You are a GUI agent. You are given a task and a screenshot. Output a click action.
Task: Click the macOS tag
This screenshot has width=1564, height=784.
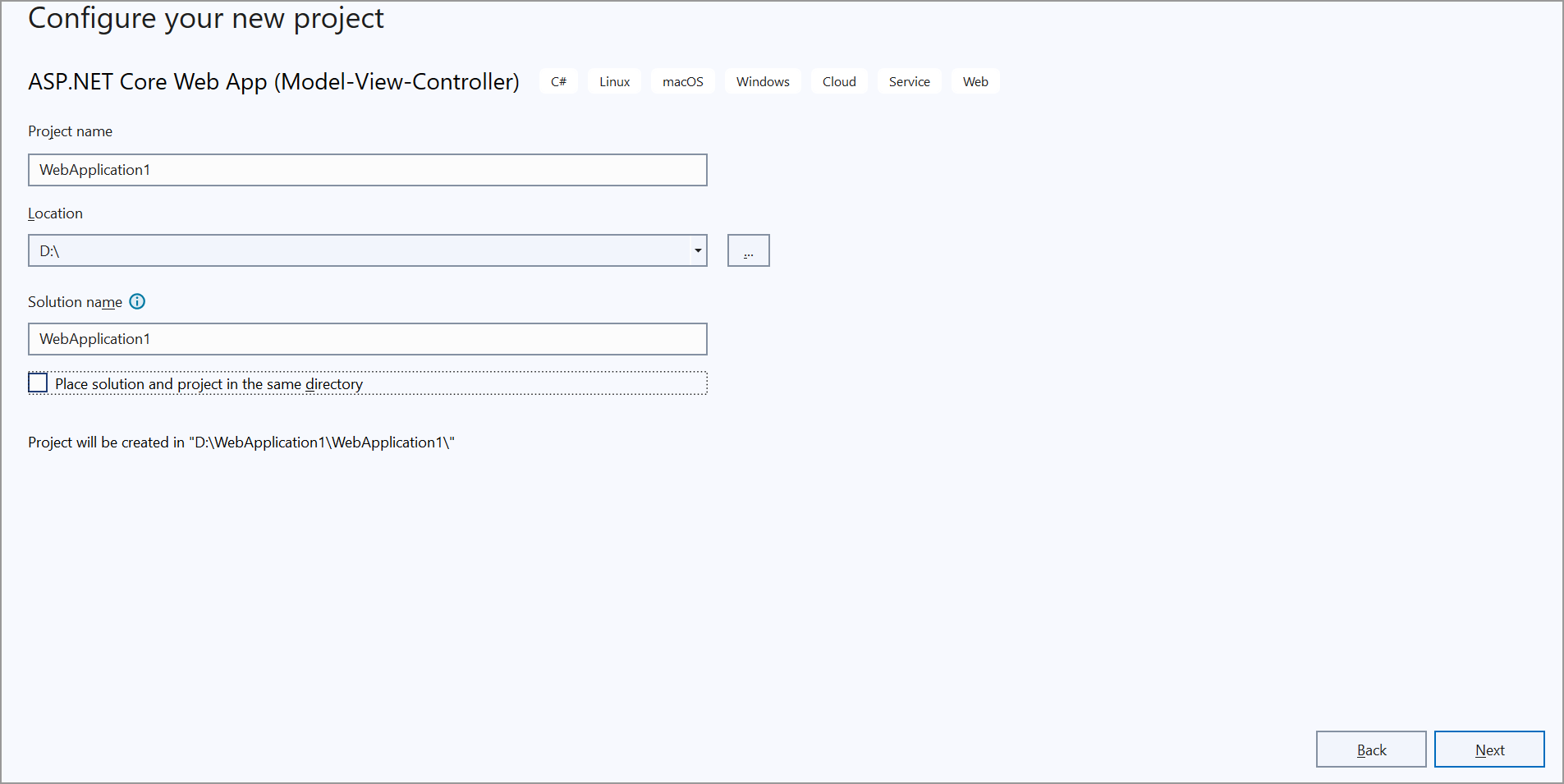[683, 81]
